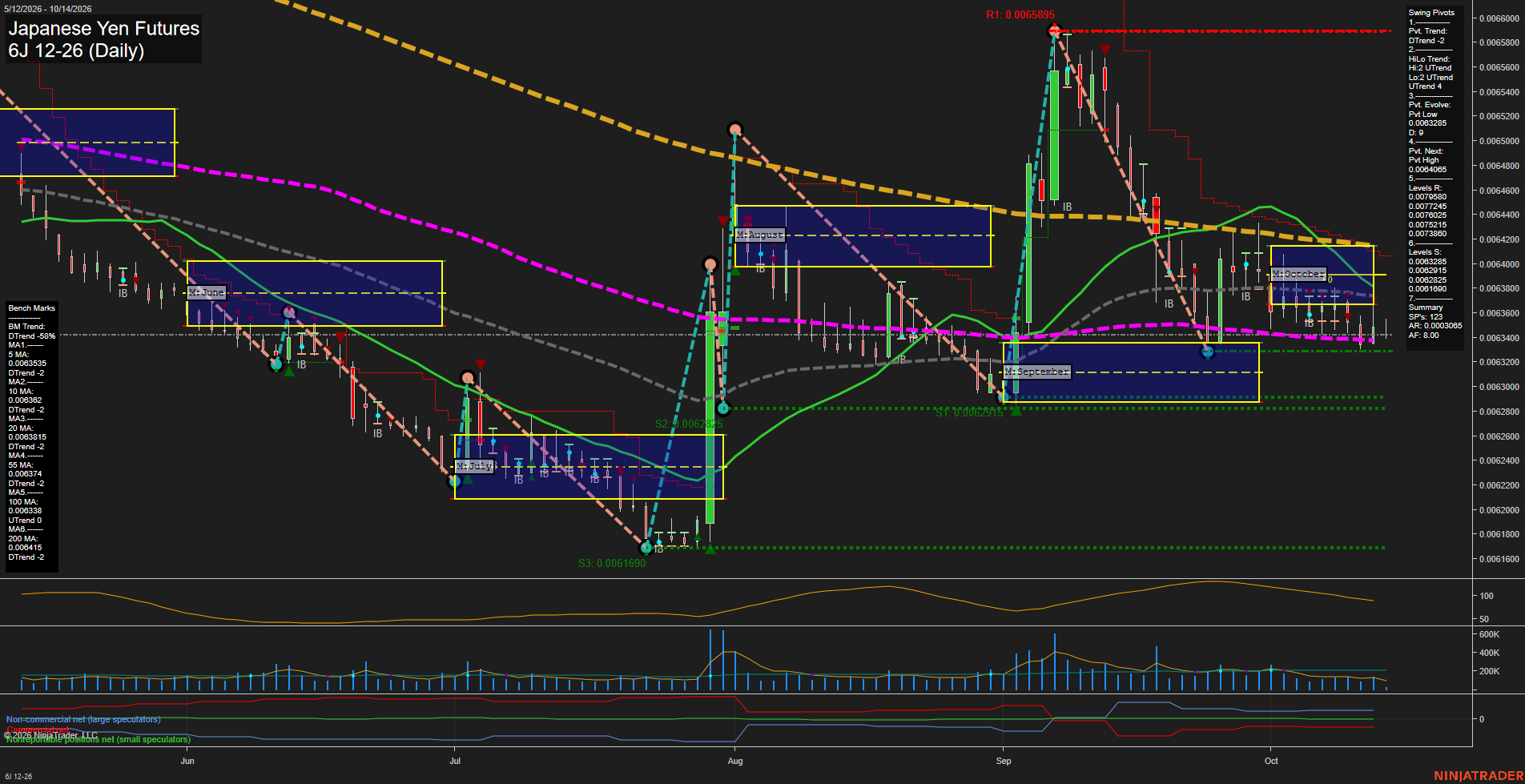Click the "Oct" time axis label
Viewport: 1525px width, 784px height.
point(1271,761)
